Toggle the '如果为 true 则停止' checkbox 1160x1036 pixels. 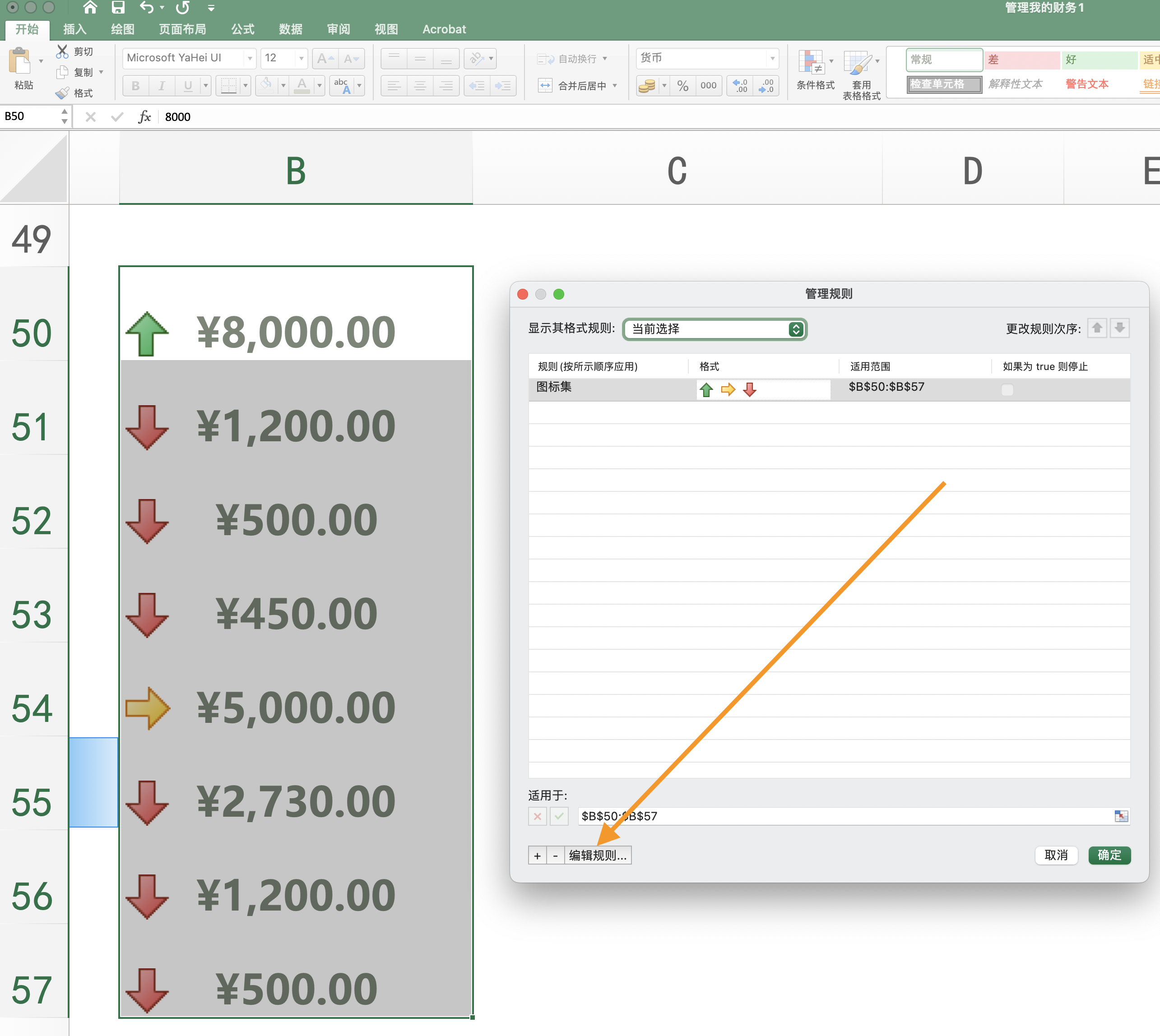point(1007,390)
